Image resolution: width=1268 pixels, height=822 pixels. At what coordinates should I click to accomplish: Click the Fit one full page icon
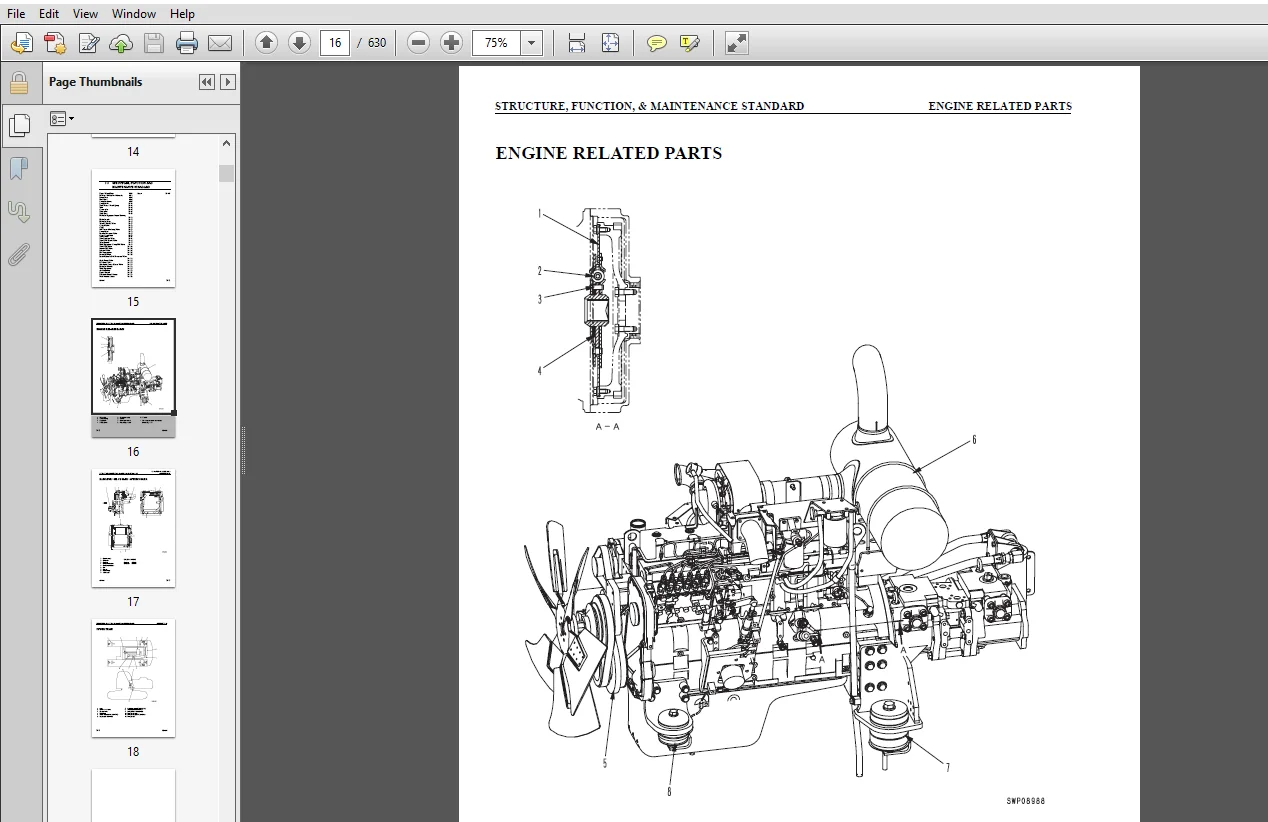click(610, 43)
